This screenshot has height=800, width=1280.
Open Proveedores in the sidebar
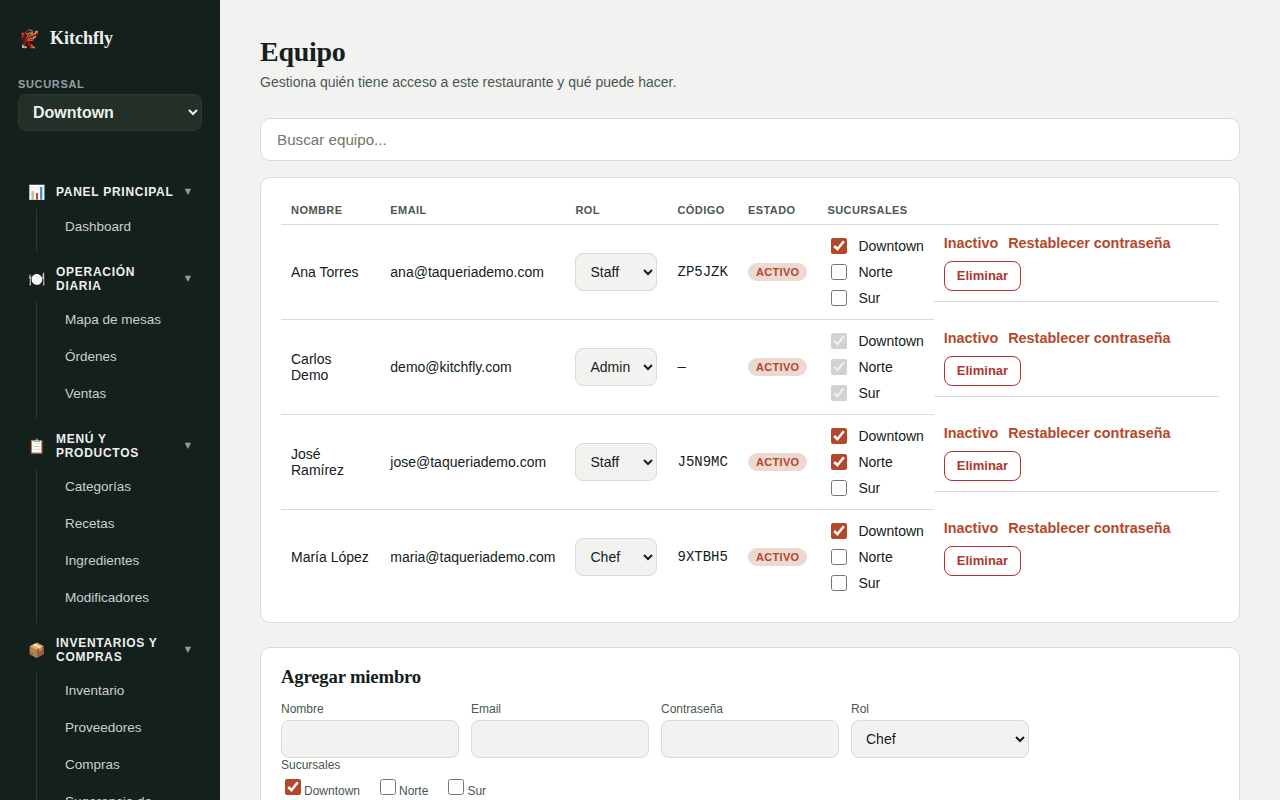click(103, 728)
